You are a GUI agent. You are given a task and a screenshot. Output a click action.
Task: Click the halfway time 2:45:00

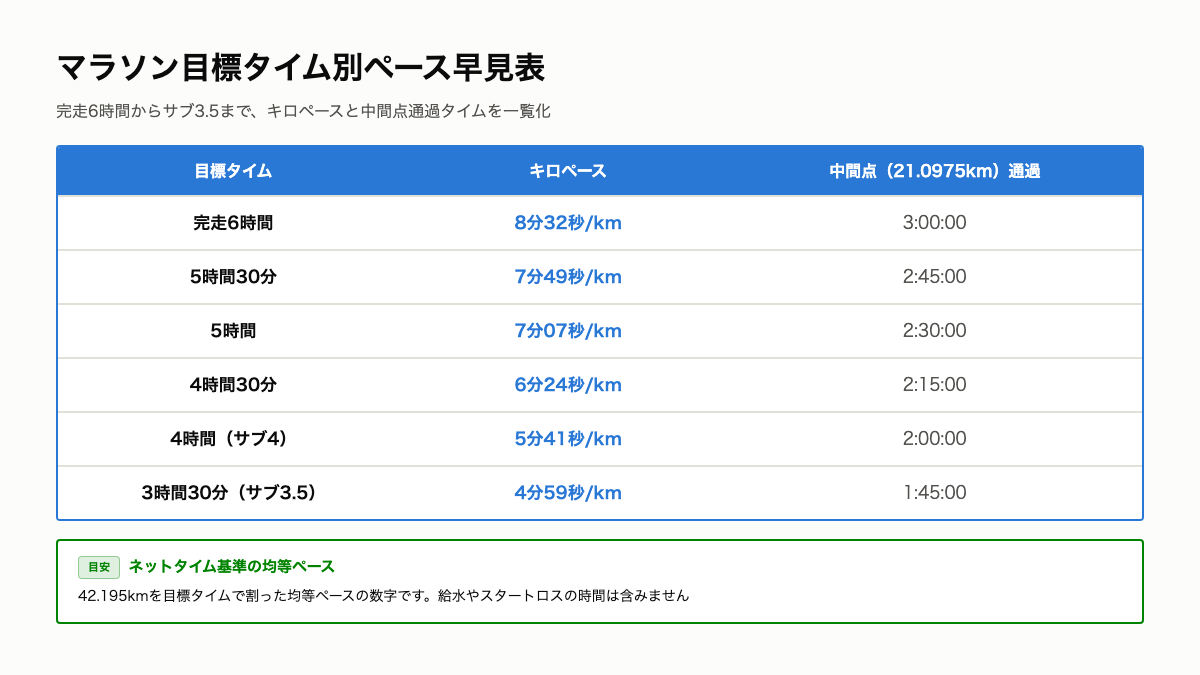pyautogui.click(x=935, y=277)
